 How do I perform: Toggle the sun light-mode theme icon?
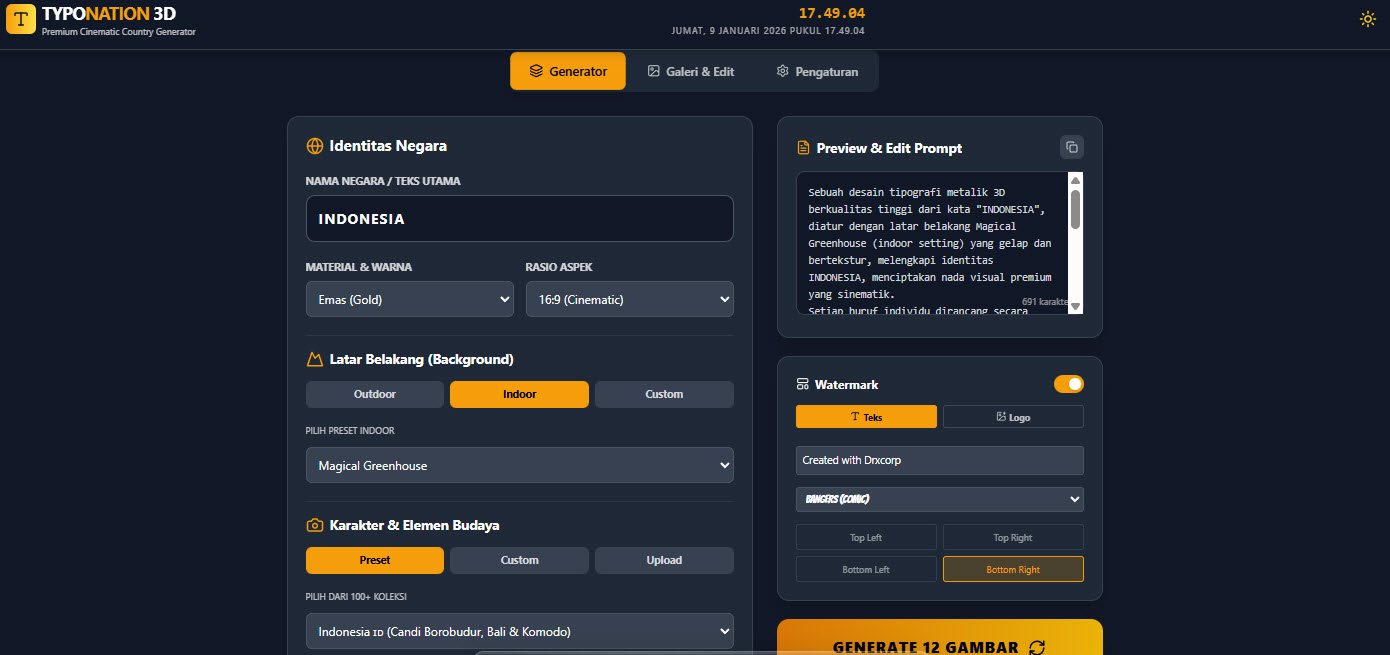pos(1368,19)
